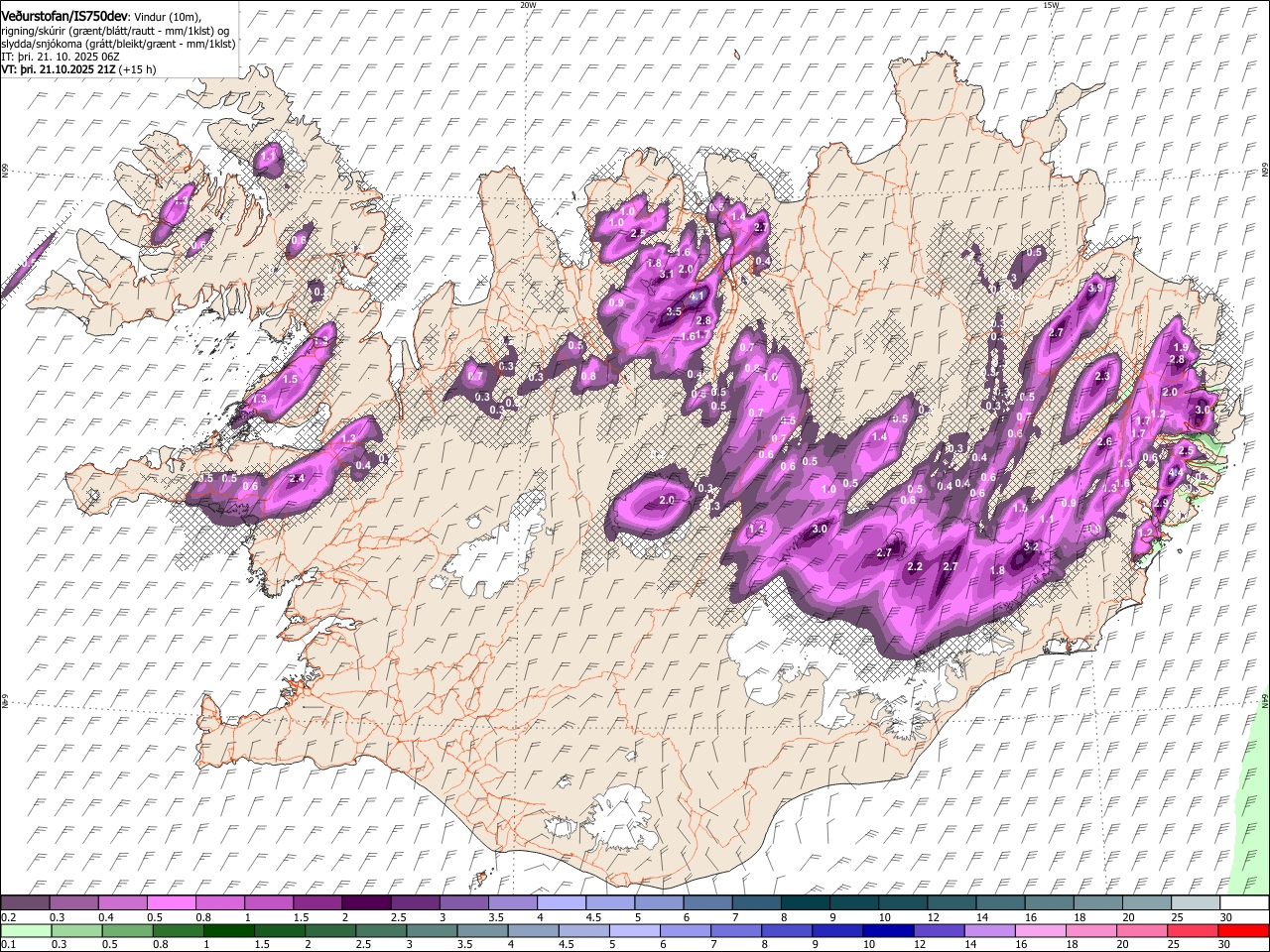Click the '1.9' precipitation value in the east
The image size is (1270, 952).
(x=1181, y=346)
